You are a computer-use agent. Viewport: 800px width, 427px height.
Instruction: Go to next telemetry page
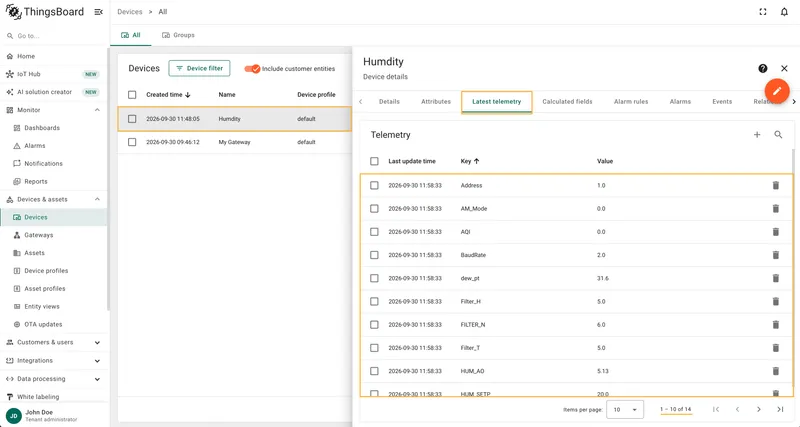[x=759, y=409]
